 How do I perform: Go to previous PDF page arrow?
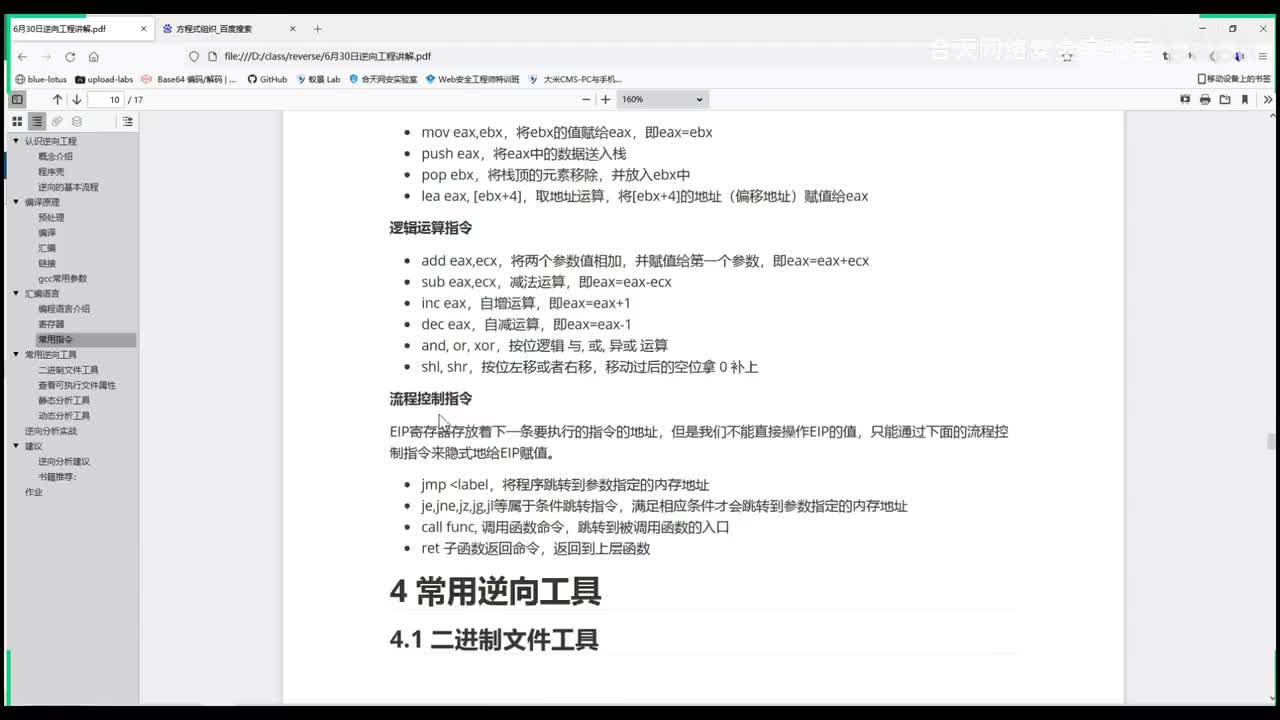57,100
